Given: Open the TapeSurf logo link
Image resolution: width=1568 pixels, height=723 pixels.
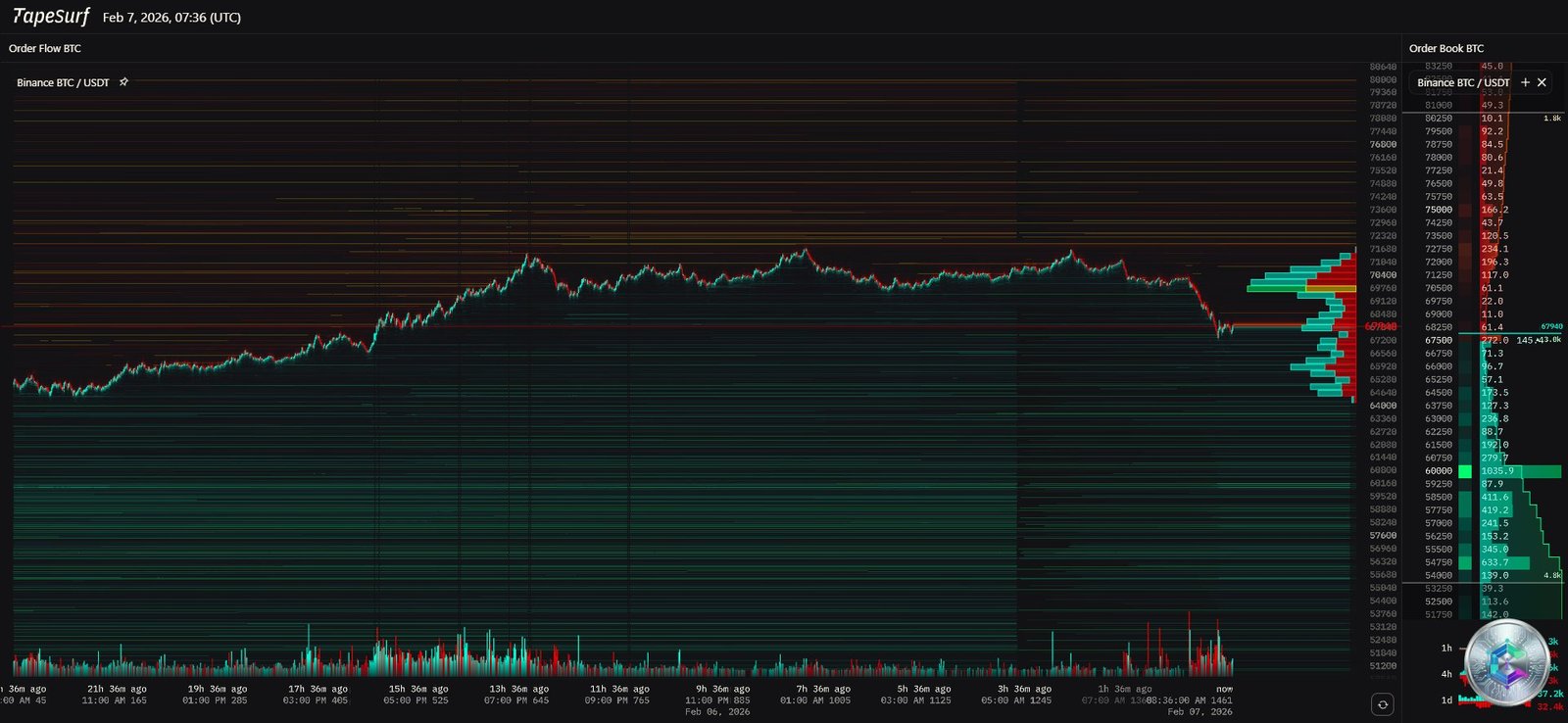Looking at the screenshot, I should (x=51, y=17).
